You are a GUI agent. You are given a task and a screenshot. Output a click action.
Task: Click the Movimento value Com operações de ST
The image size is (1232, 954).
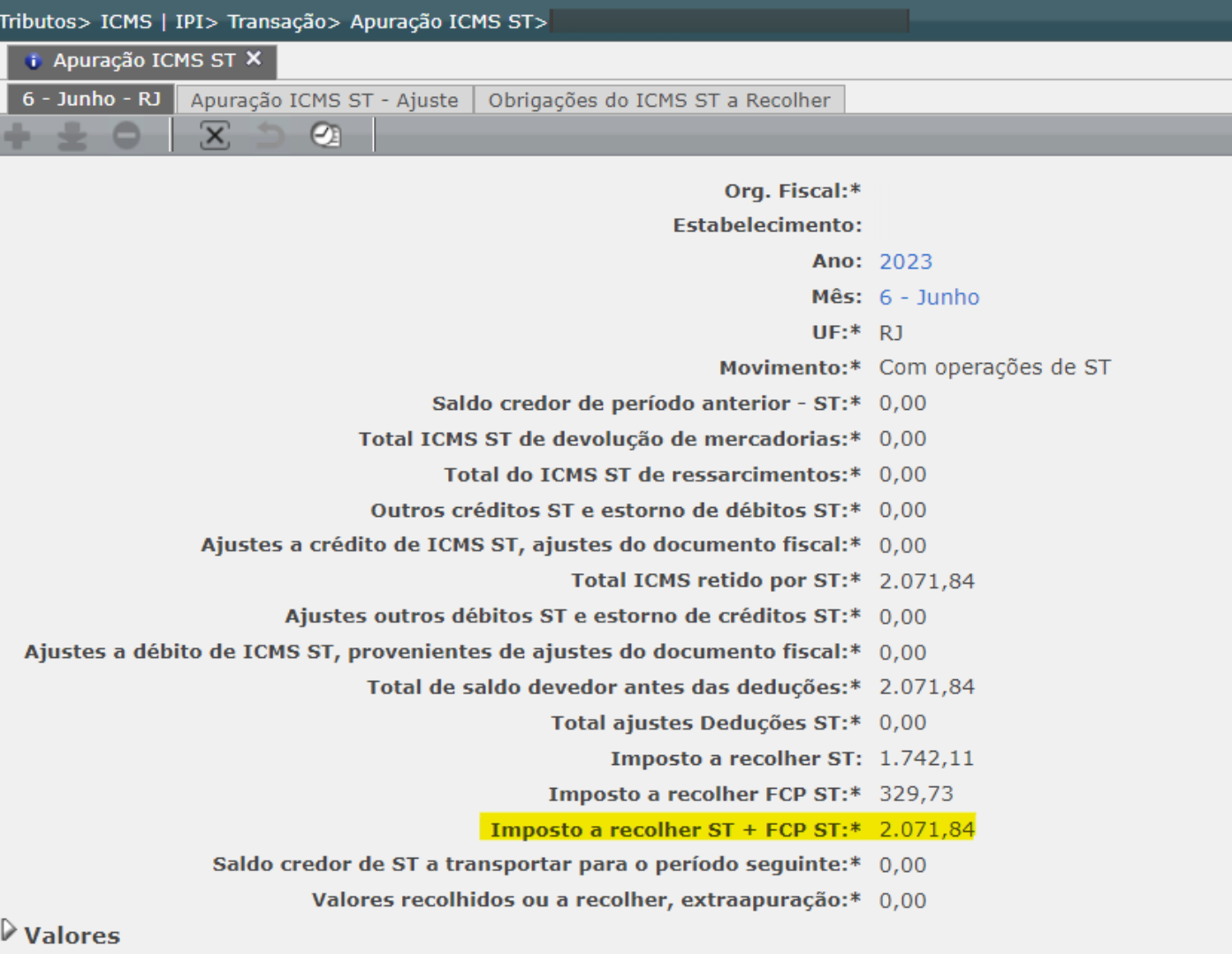click(994, 367)
